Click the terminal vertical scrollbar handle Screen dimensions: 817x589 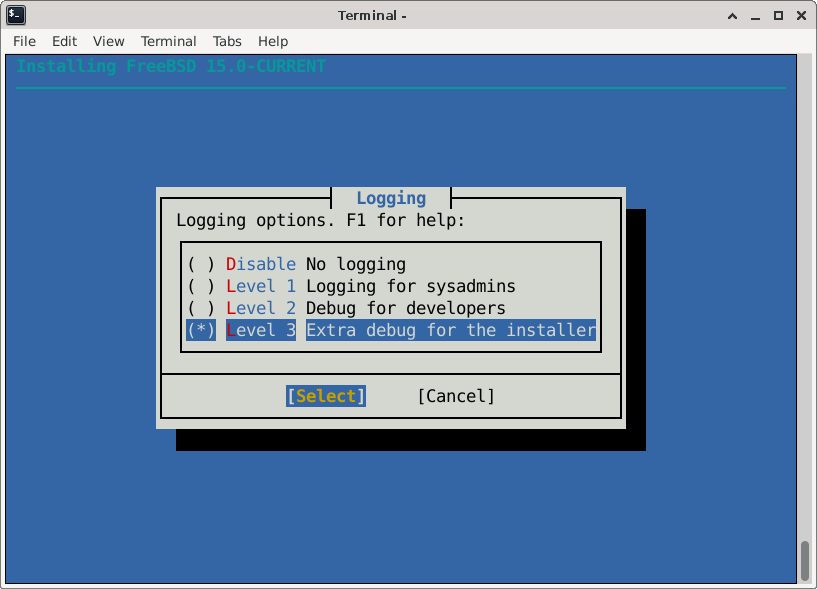[805, 560]
